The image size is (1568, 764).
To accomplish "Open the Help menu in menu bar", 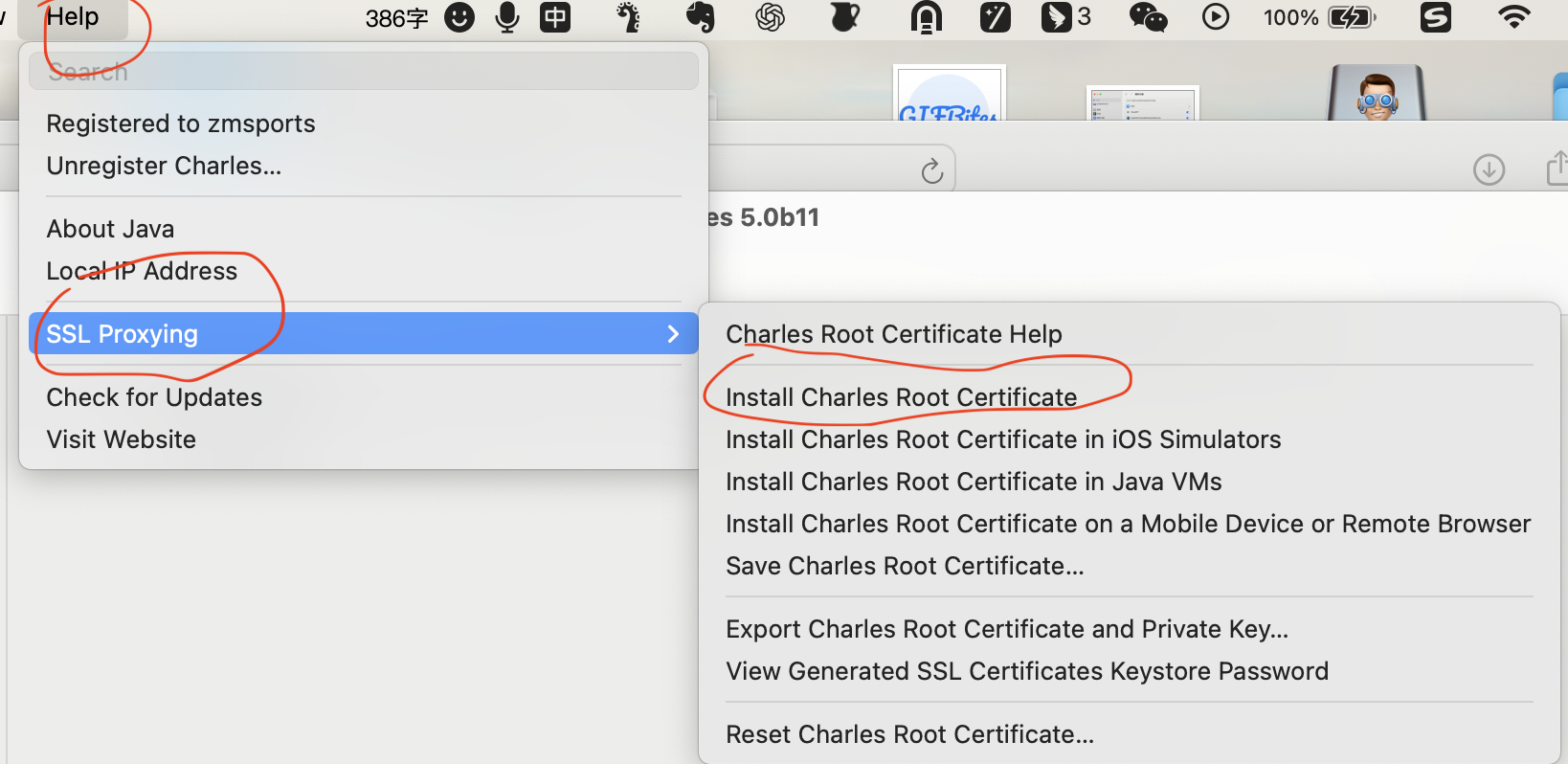I will 73,17.
